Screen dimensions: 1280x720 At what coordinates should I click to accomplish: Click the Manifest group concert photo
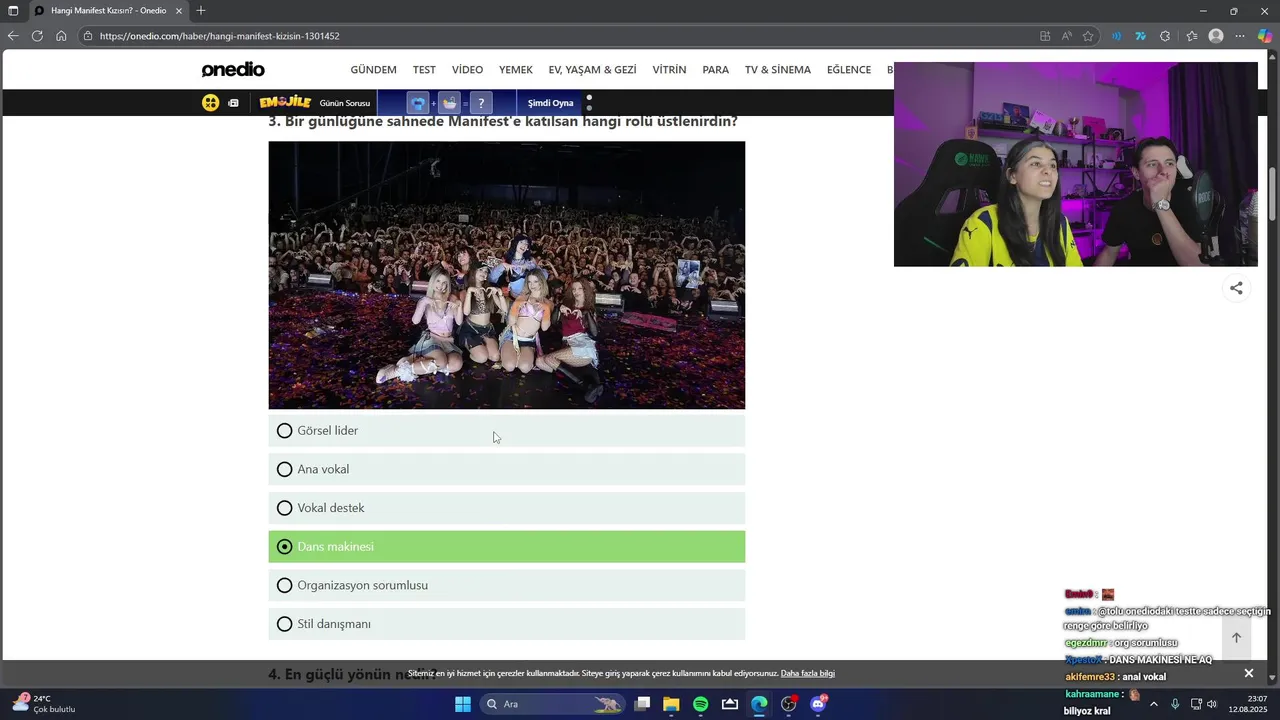click(x=506, y=275)
